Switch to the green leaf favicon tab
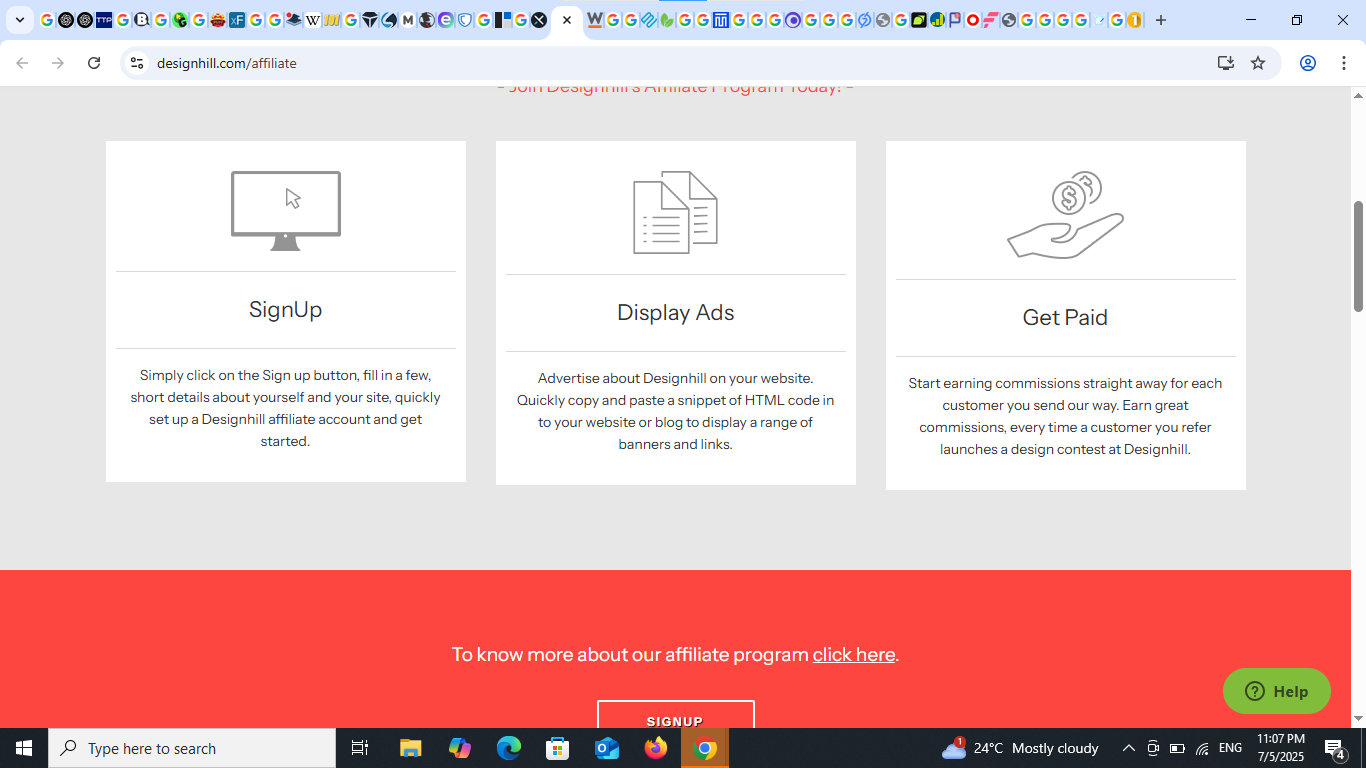 pyautogui.click(x=666, y=20)
